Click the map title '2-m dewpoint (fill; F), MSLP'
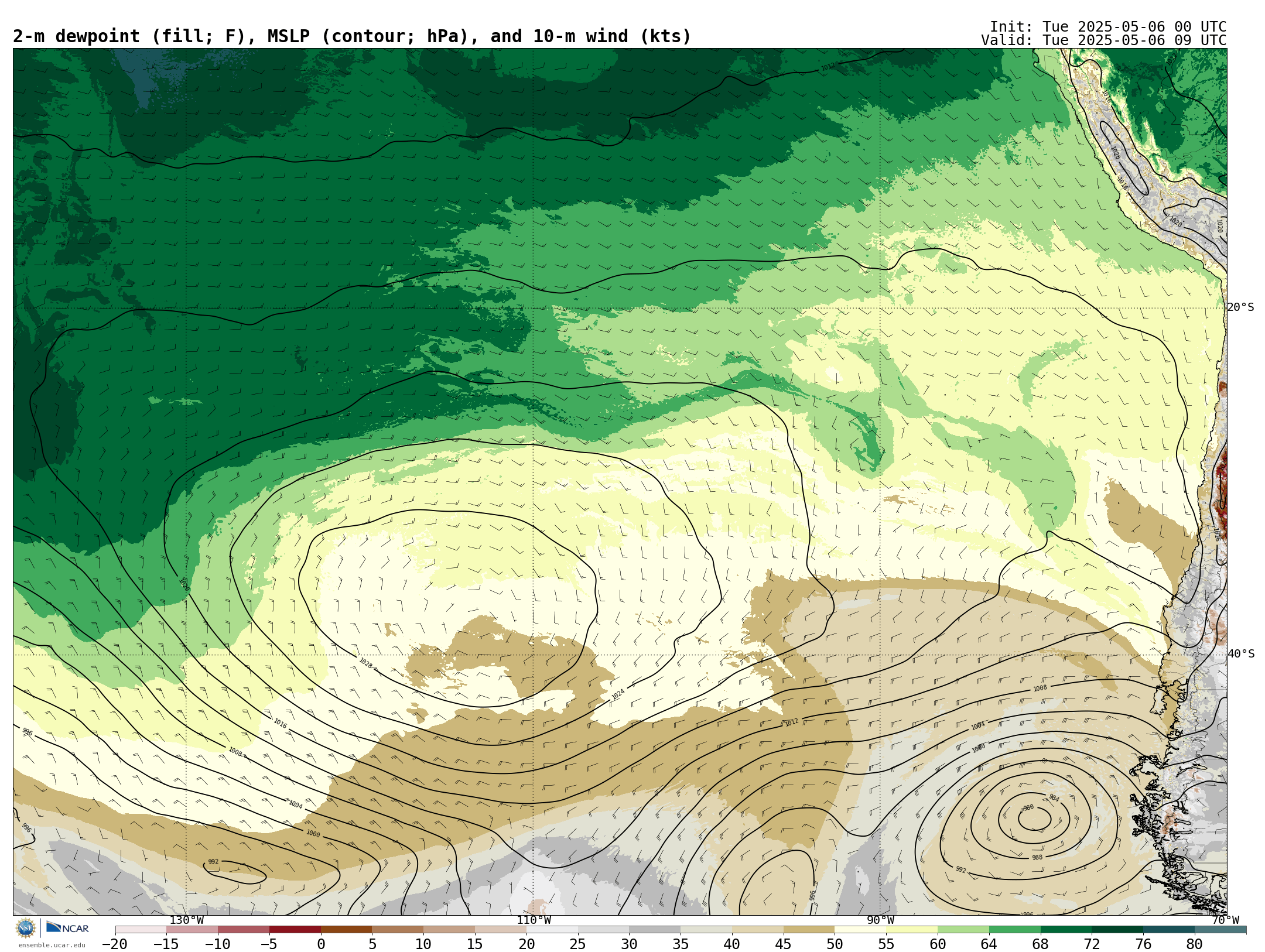 tap(161, 36)
